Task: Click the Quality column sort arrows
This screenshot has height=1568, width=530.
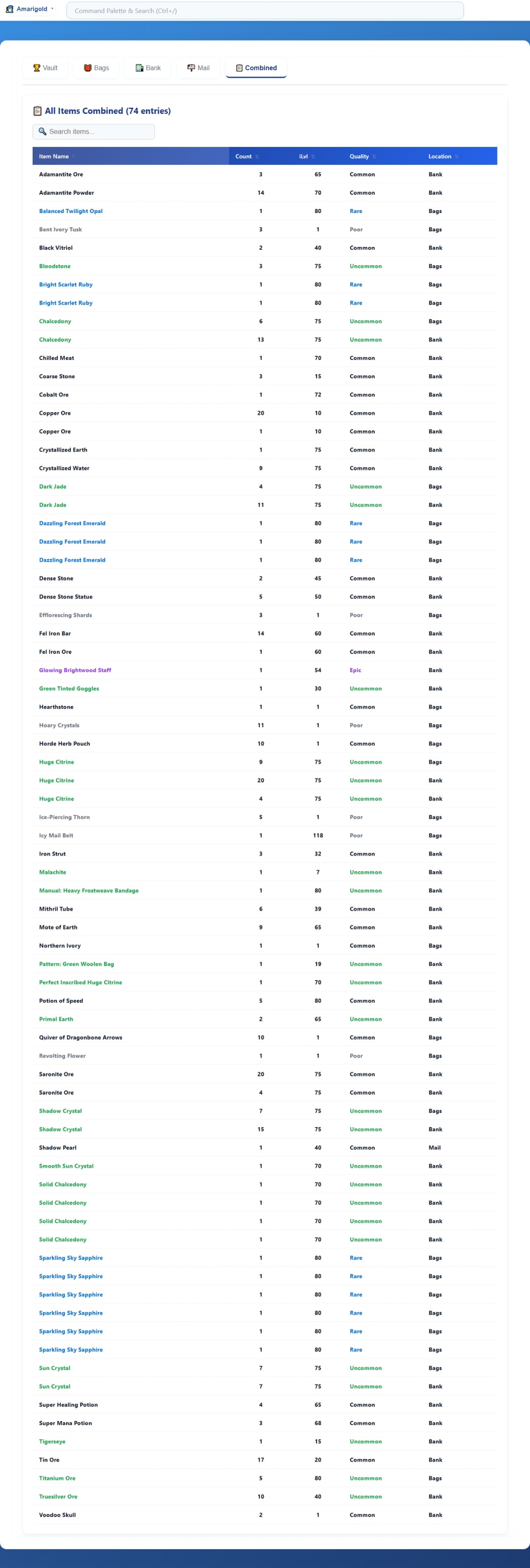Action: pyautogui.click(x=373, y=156)
